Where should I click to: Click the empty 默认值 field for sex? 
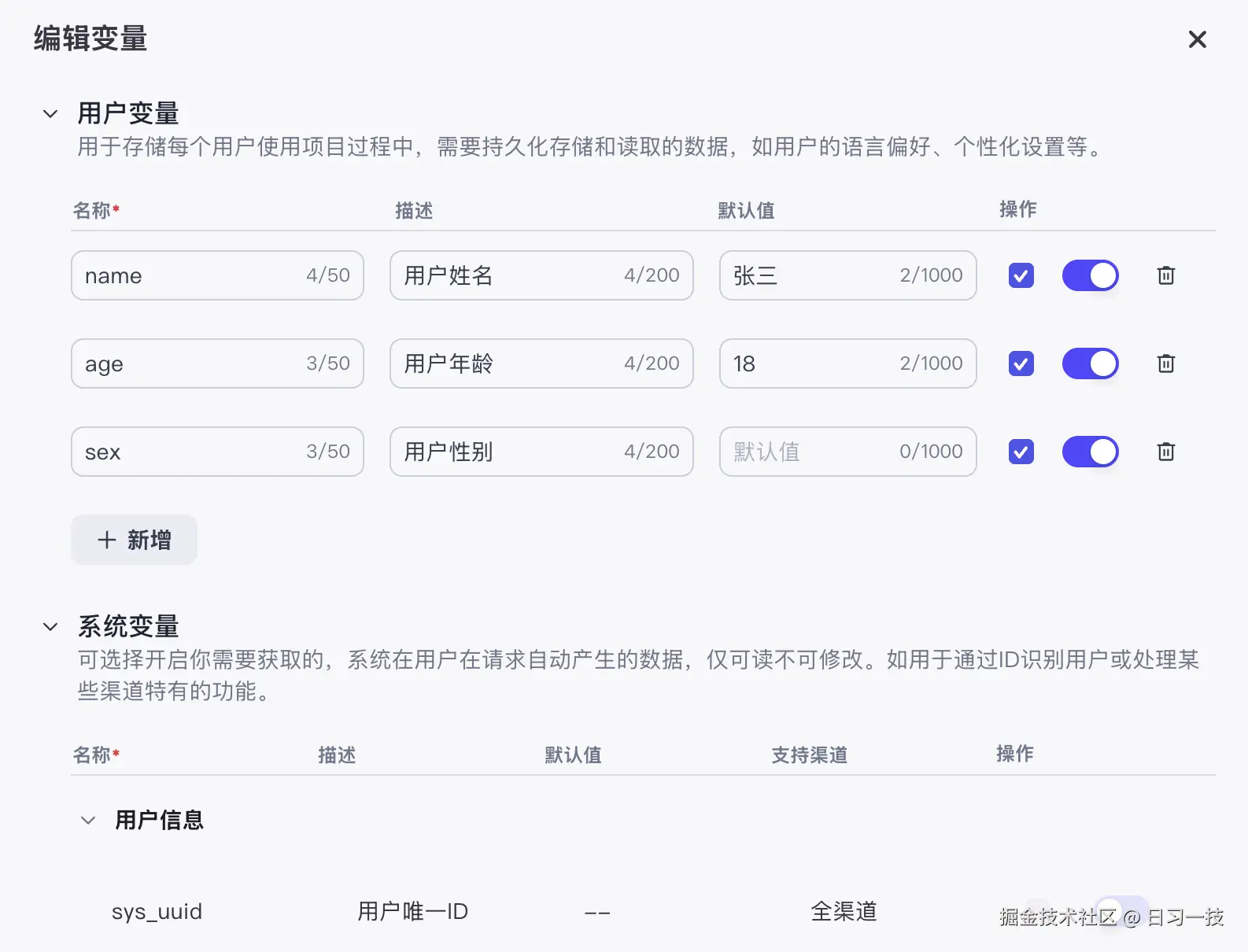click(848, 452)
